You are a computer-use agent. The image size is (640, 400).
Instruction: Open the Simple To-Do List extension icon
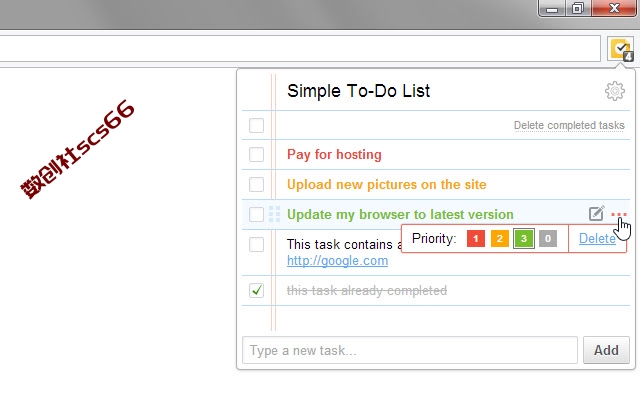[620, 49]
